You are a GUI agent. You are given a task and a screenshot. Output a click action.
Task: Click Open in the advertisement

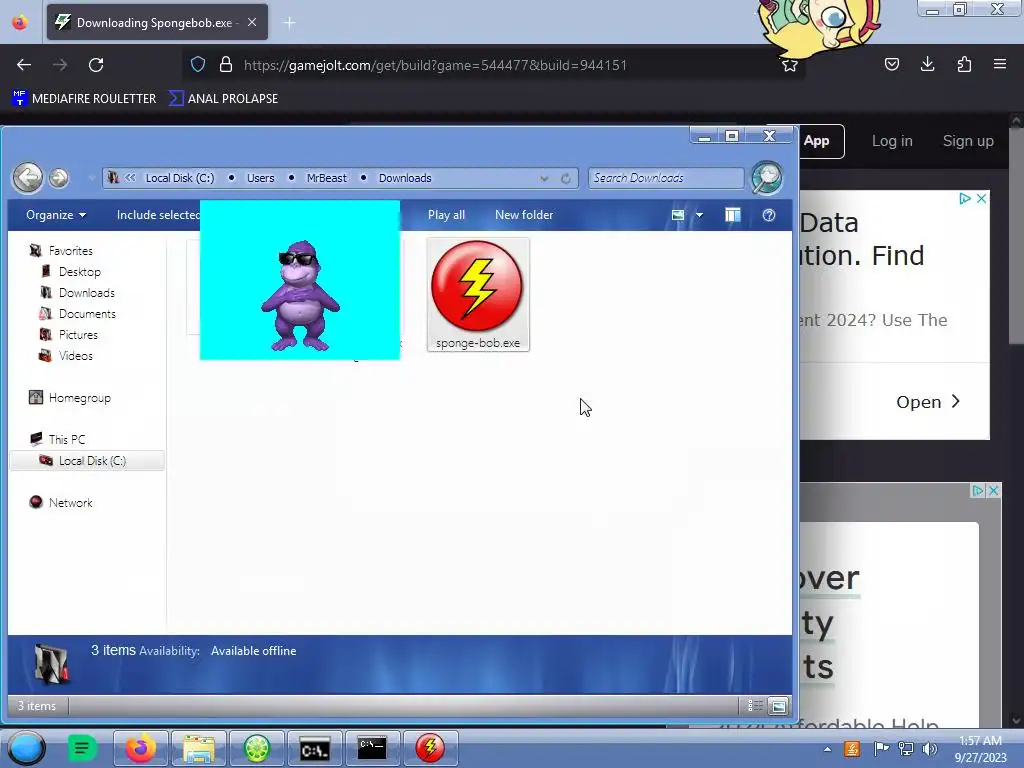tap(928, 402)
